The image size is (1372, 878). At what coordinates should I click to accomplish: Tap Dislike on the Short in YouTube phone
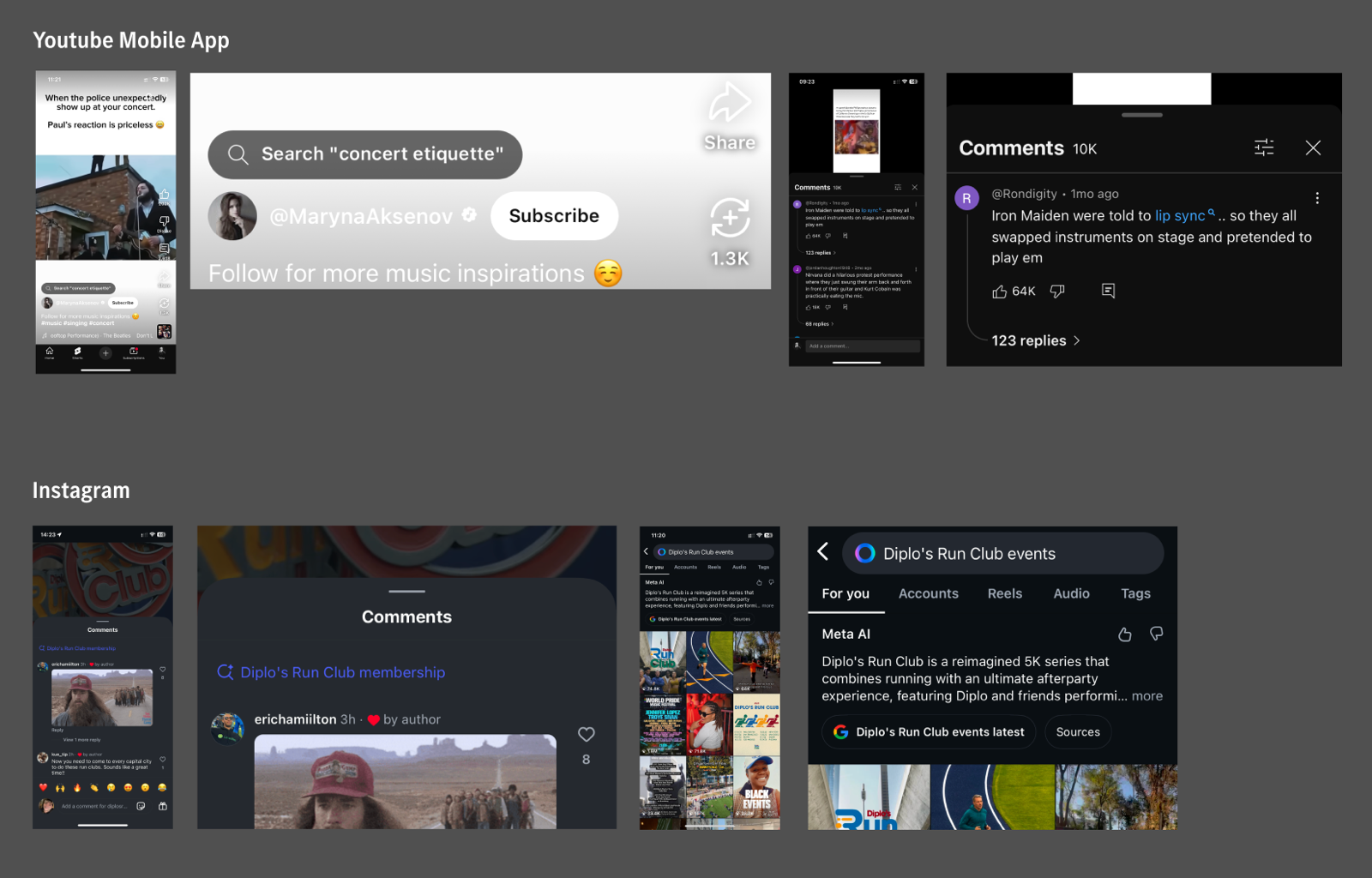(164, 221)
